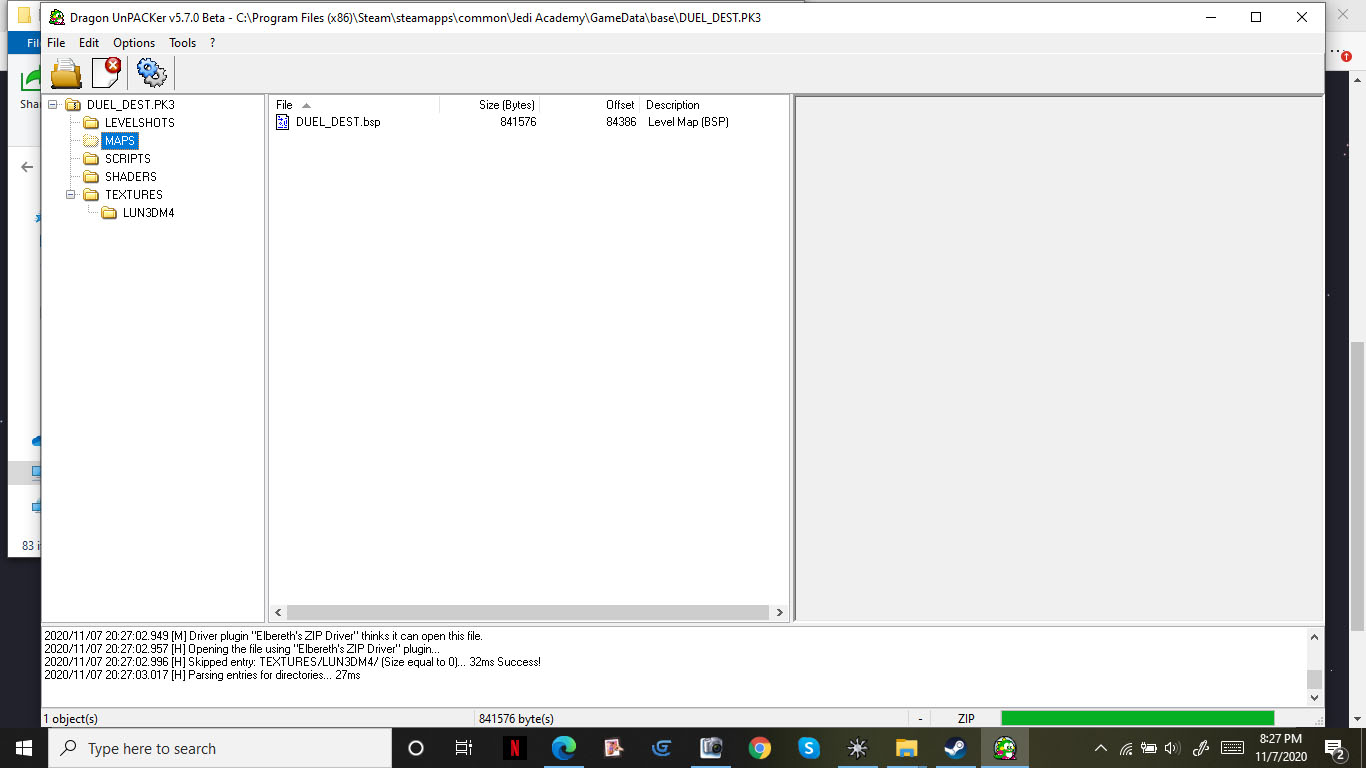Image resolution: width=1366 pixels, height=768 pixels.
Task: Click the 841576 byte(s) status bar text
Action: point(516,718)
